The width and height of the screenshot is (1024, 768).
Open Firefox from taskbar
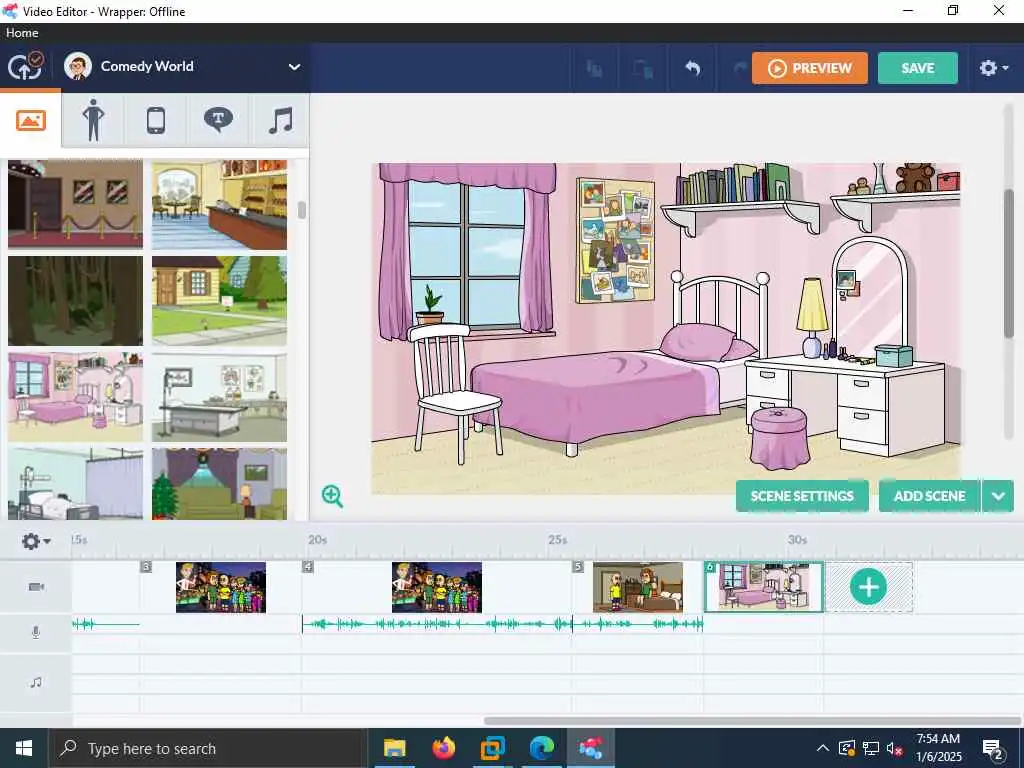pos(443,748)
